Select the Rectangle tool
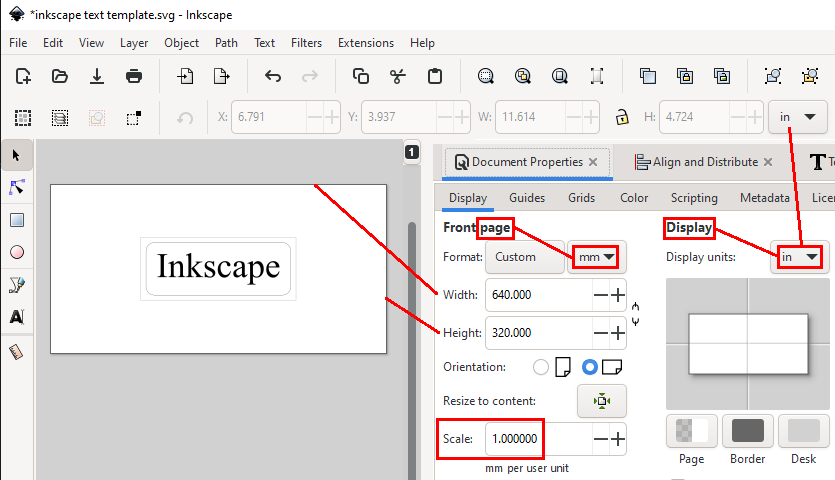Viewport: 835px width, 480px height. [x=17, y=220]
